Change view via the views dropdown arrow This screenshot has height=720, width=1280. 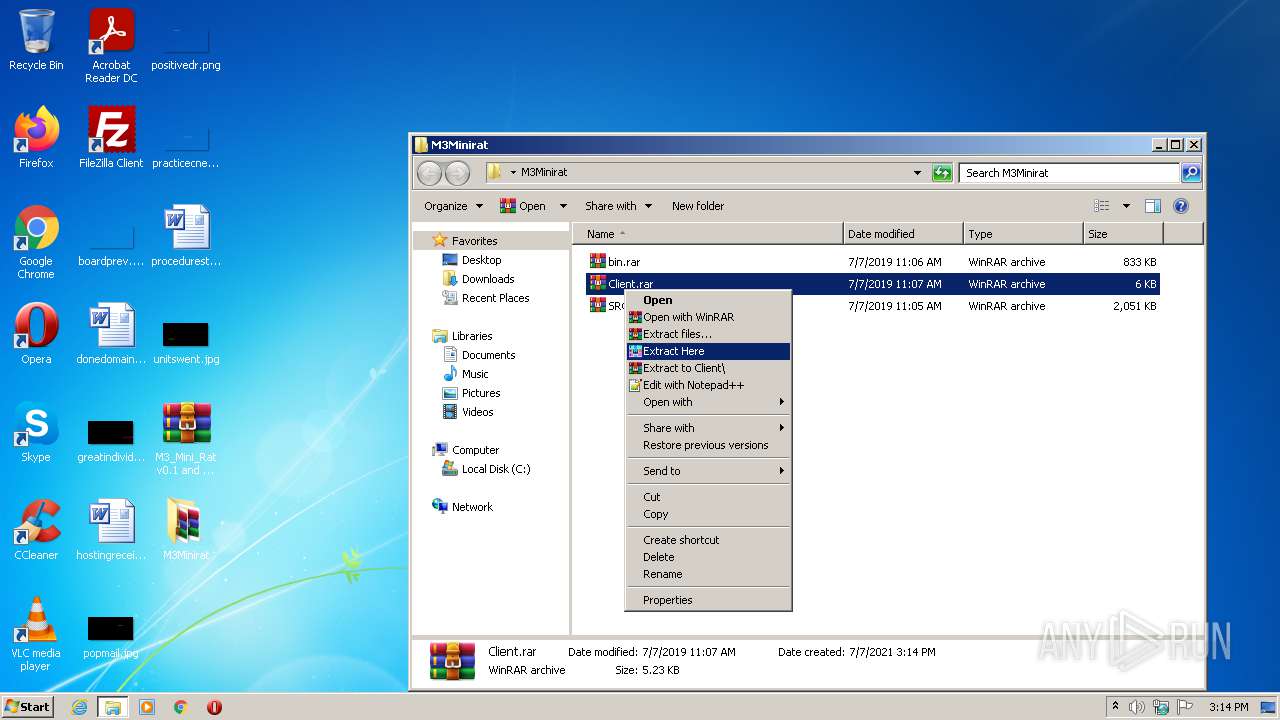(1126, 206)
